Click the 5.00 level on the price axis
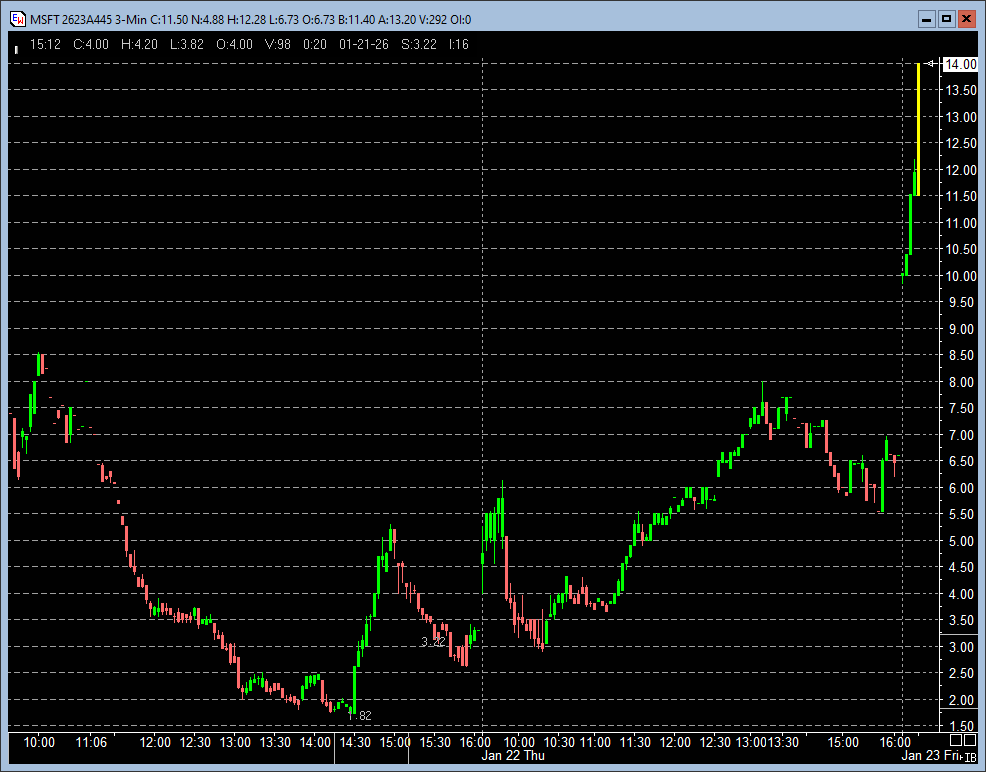986x772 pixels. pyautogui.click(x=961, y=541)
